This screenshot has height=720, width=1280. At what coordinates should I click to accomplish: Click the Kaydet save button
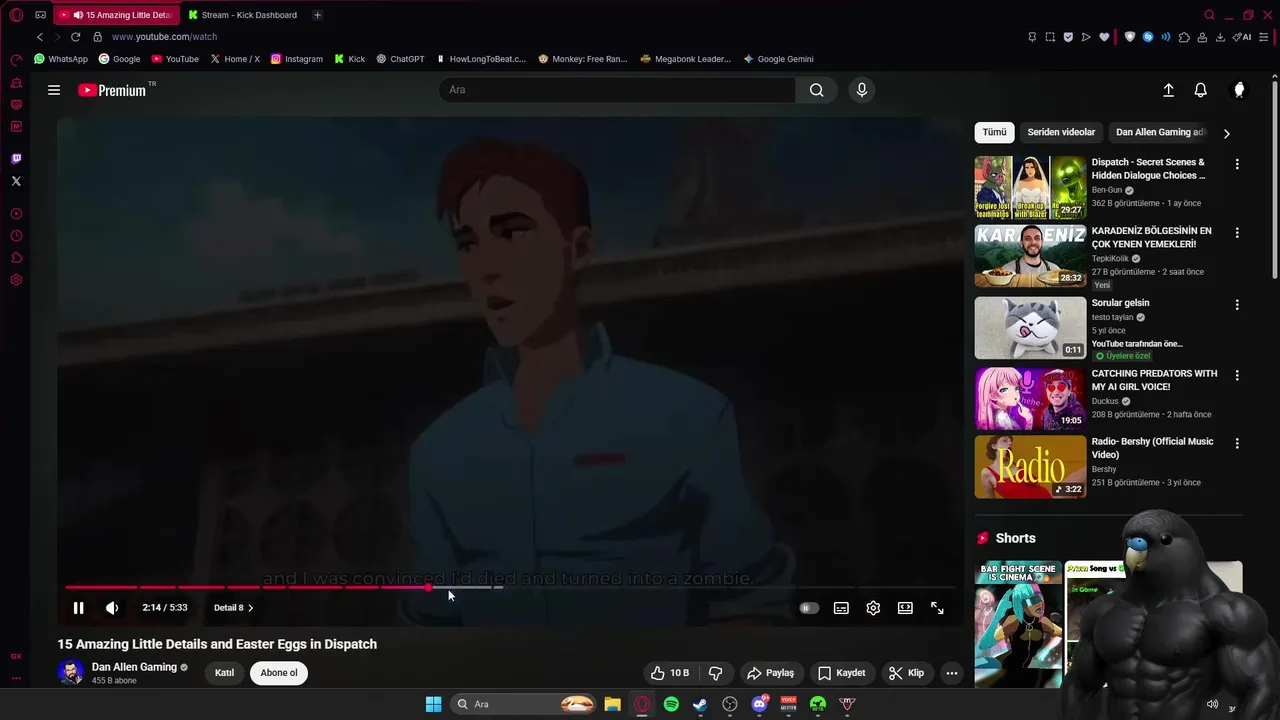(841, 673)
